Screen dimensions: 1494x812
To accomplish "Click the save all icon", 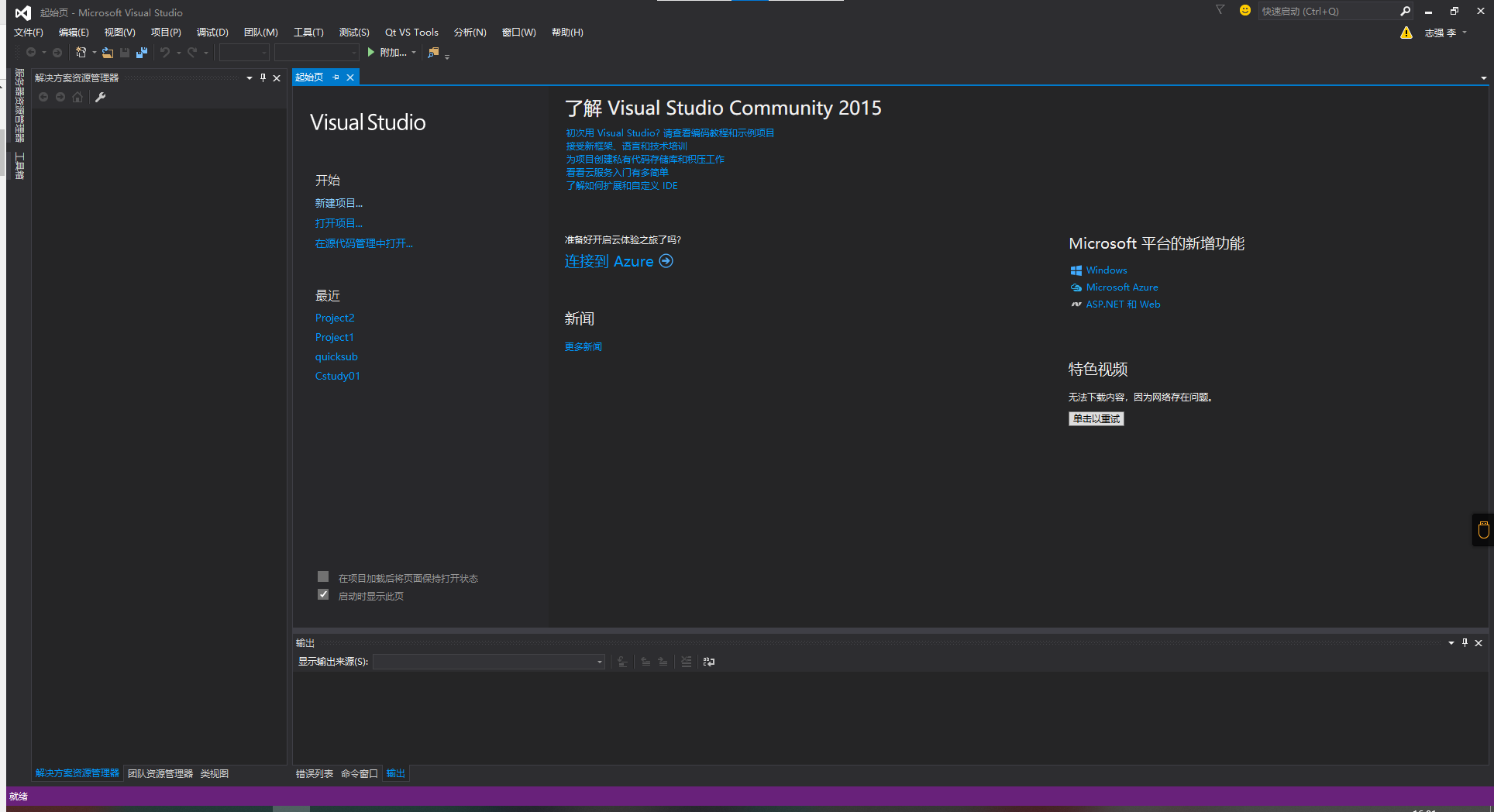I will tap(142, 53).
